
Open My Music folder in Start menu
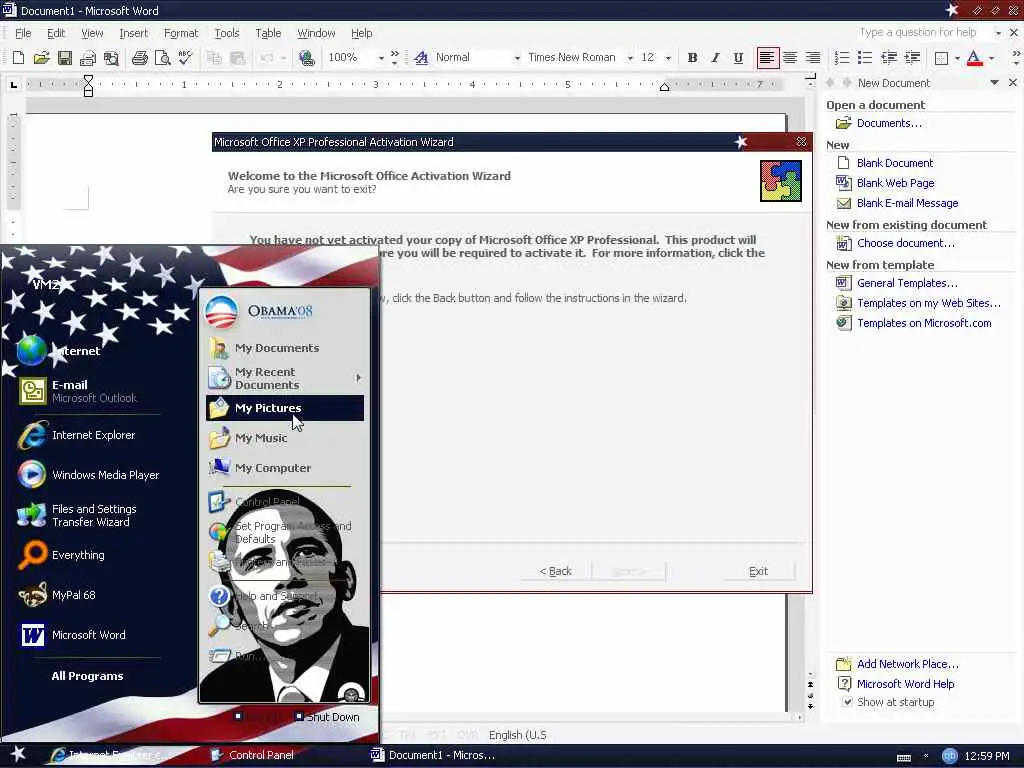(x=285, y=438)
